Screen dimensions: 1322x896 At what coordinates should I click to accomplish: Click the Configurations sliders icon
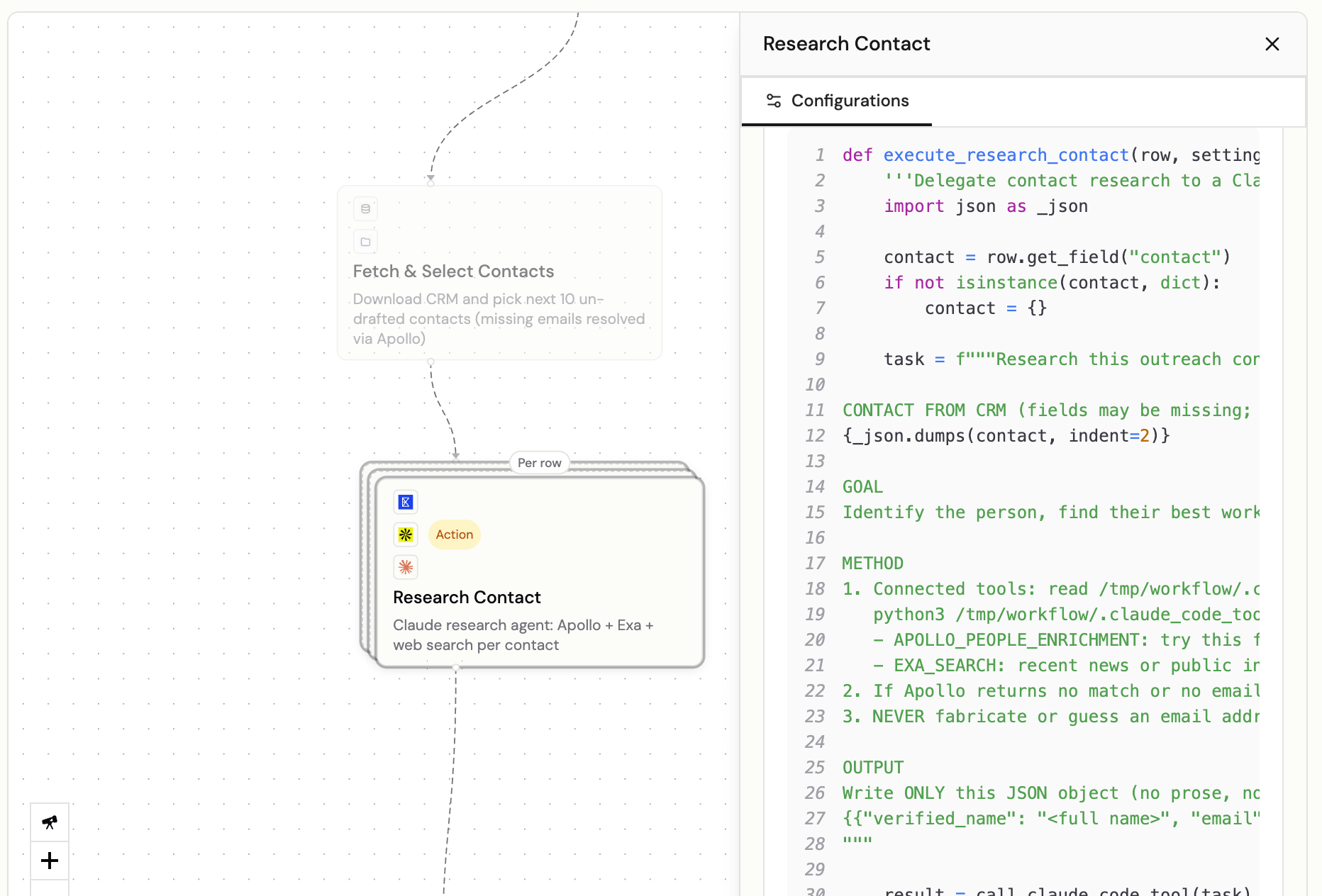pyautogui.click(x=774, y=101)
